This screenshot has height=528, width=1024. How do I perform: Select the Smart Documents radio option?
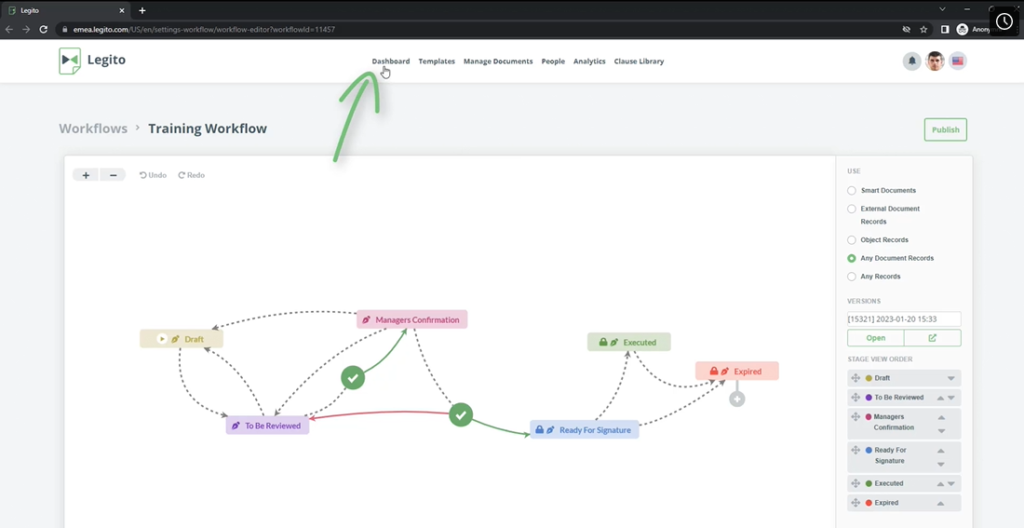tap(851, 190)
